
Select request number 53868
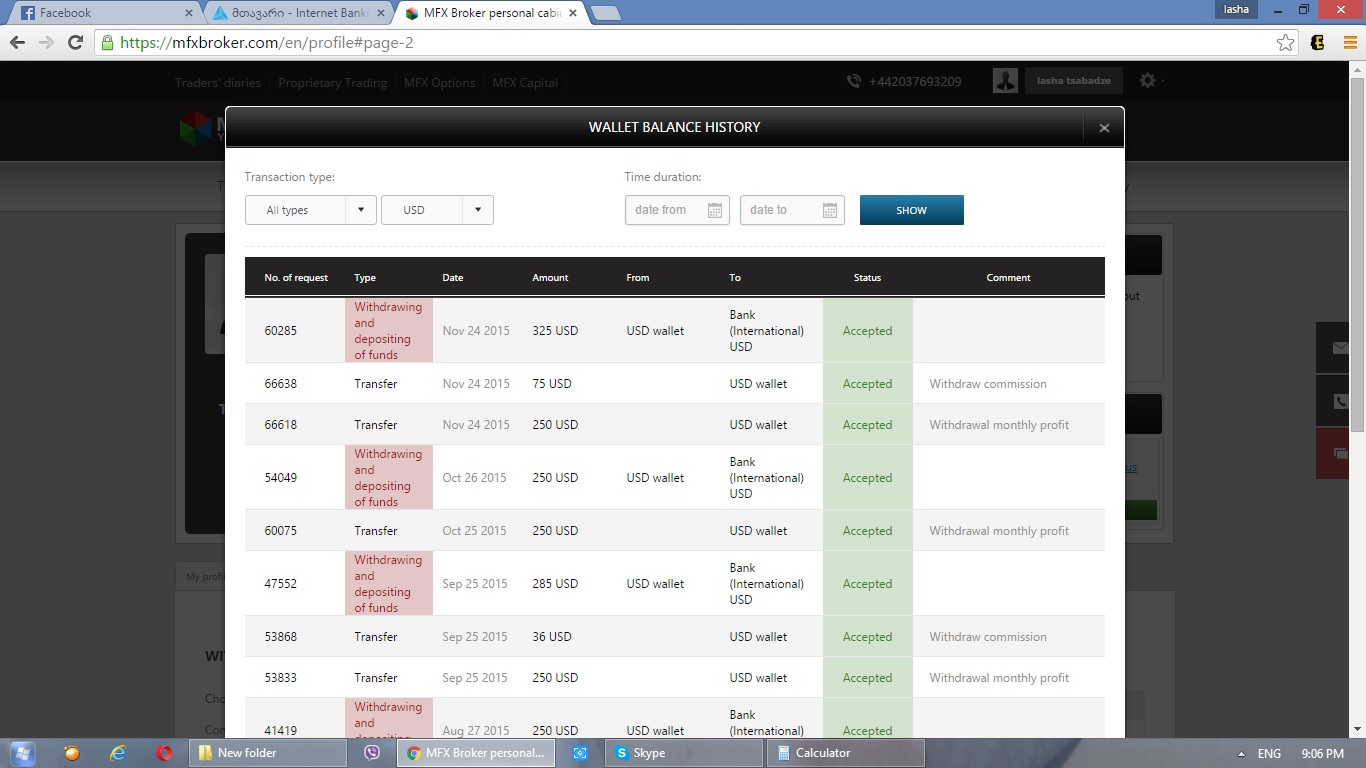(281, 637)
